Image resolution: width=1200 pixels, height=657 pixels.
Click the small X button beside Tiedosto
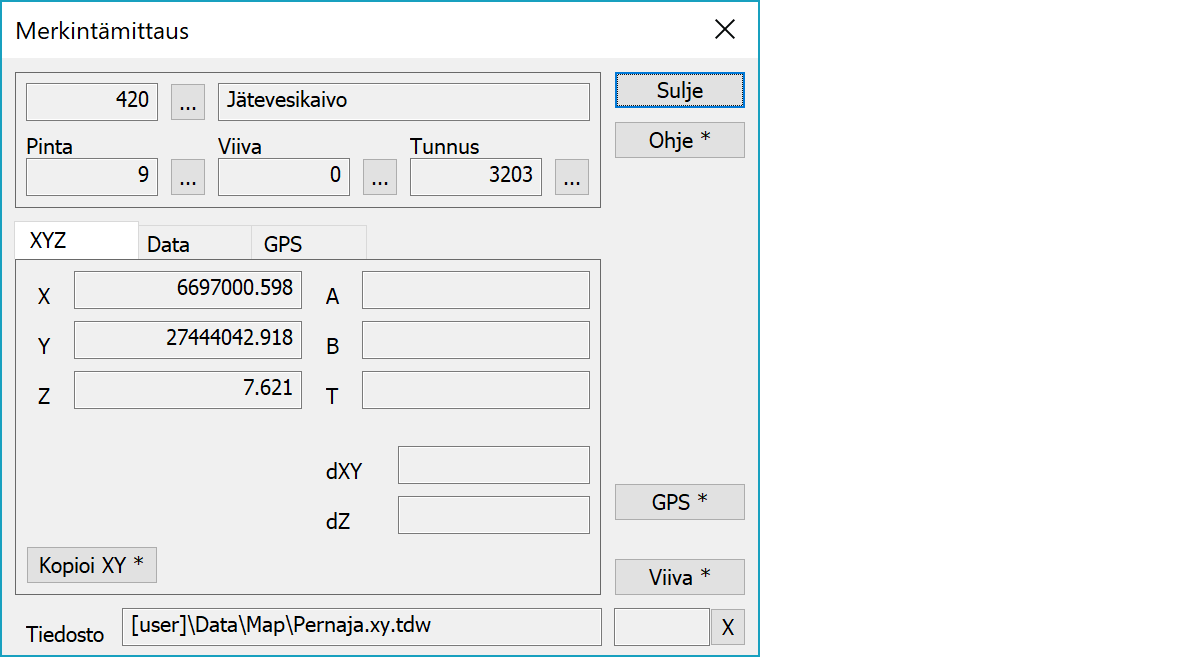pos(727,627)
